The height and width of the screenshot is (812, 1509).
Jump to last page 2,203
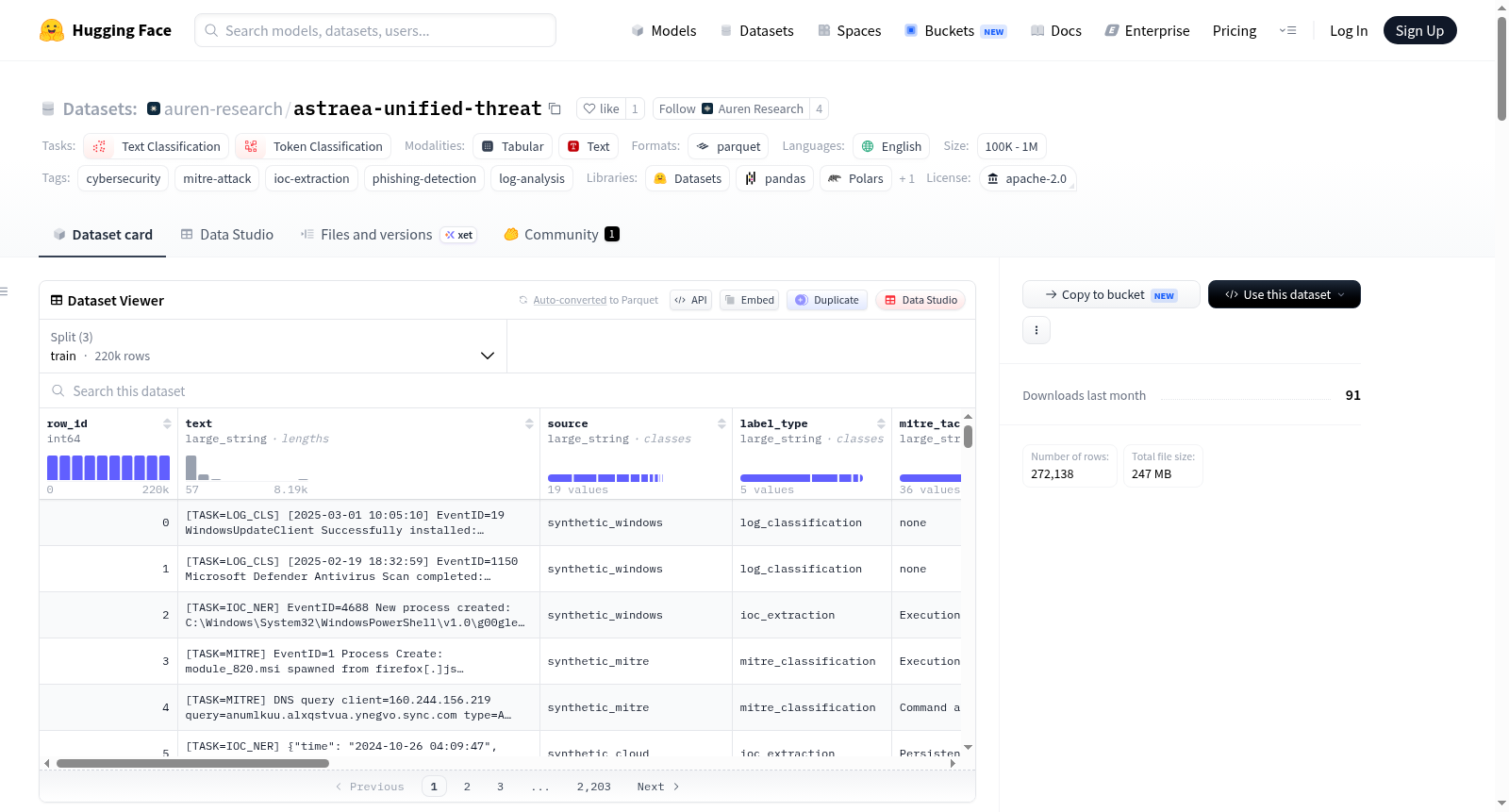click(x=594, y=787)
